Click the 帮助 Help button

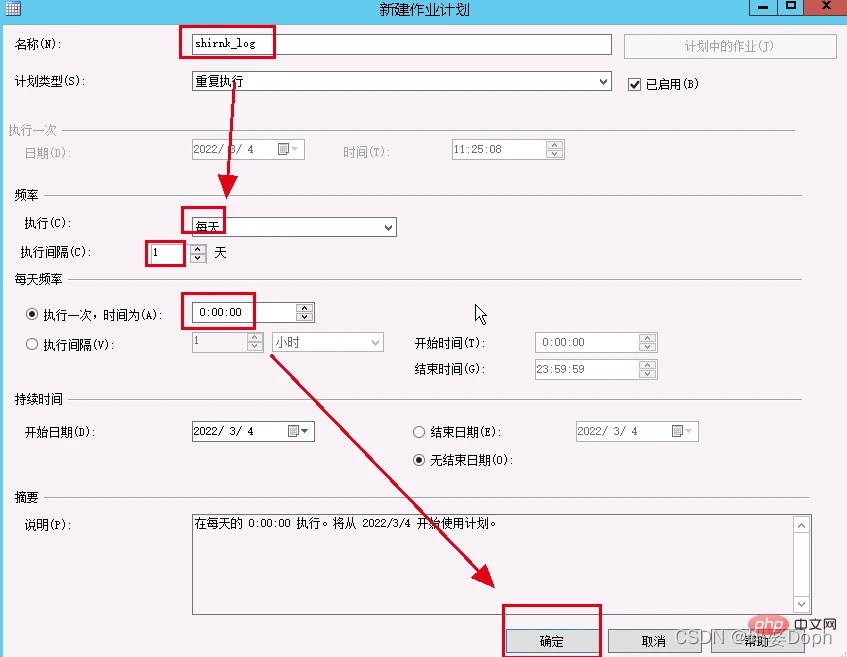758,641
